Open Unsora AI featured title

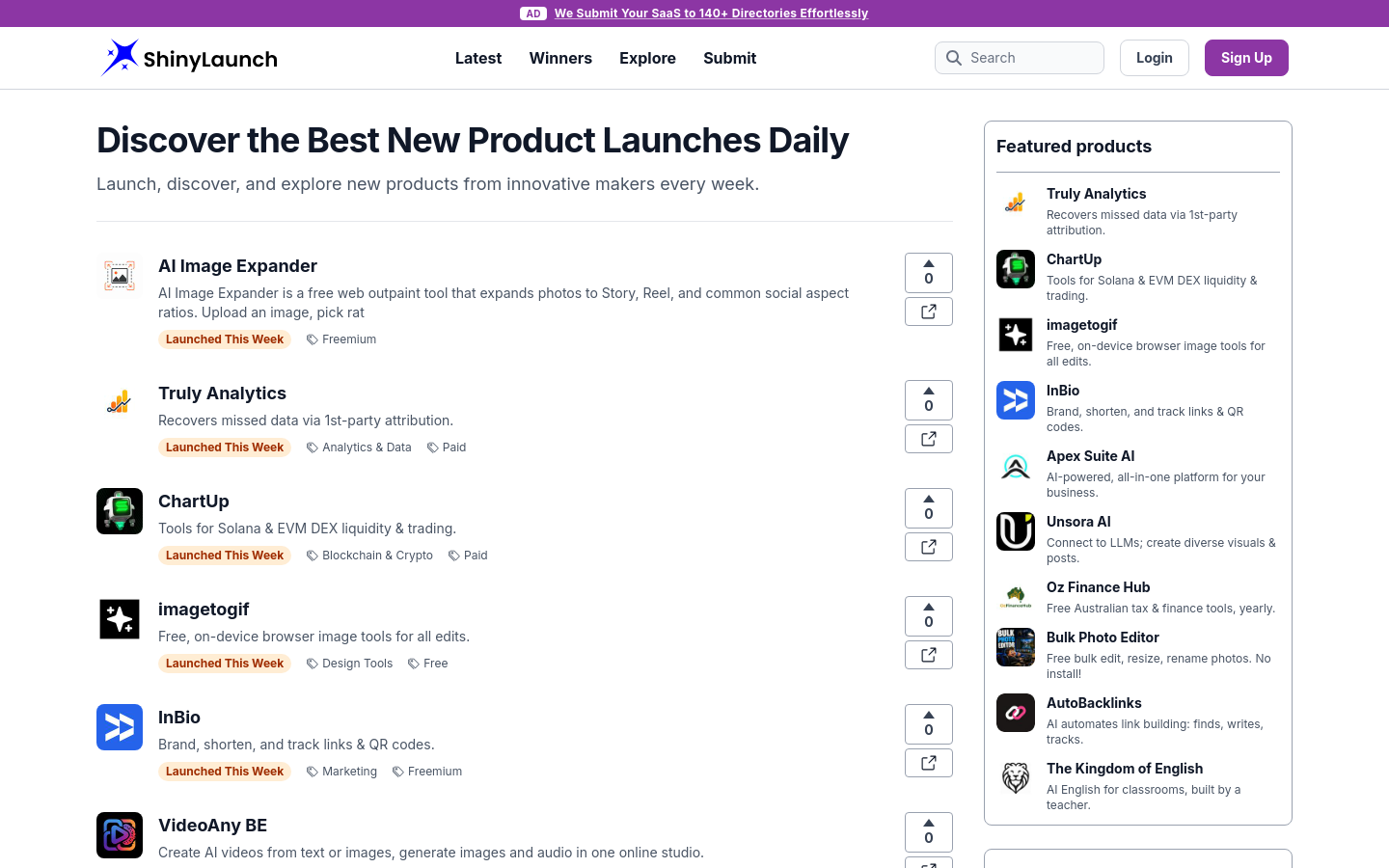point(1078,522)
